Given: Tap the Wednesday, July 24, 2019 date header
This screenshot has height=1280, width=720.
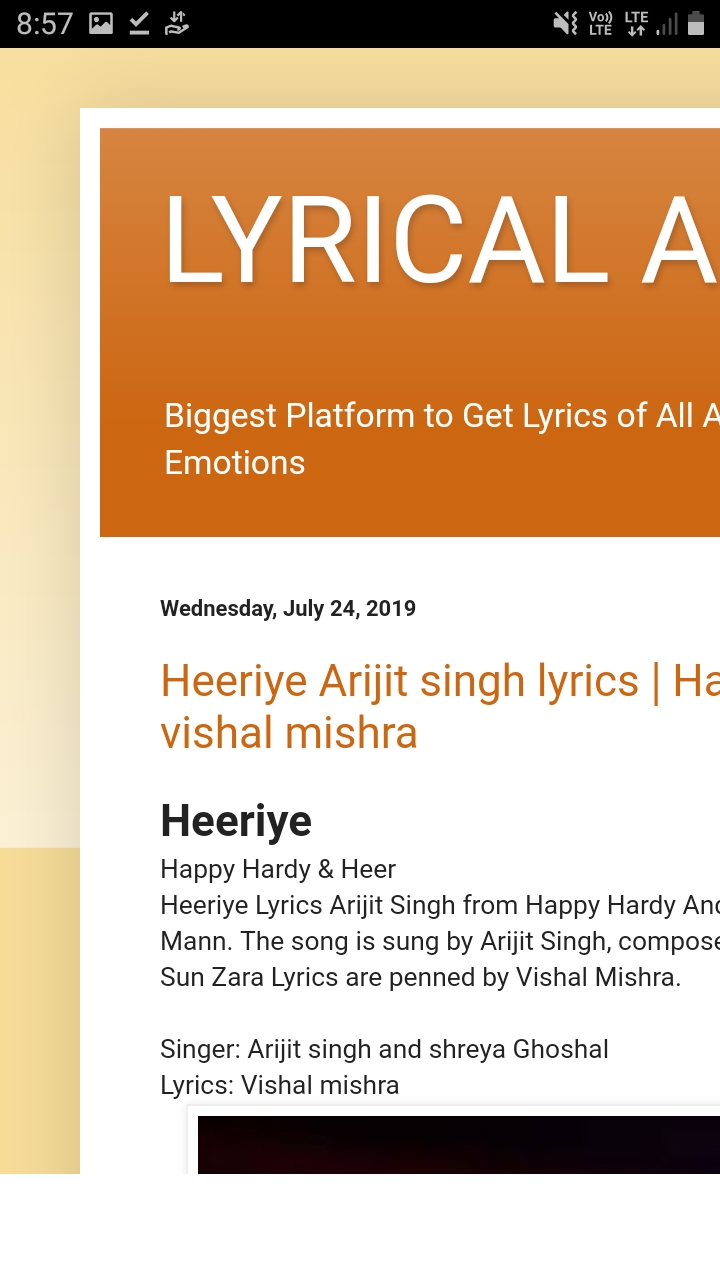Looking at the screenshot, I should (288, 608).
